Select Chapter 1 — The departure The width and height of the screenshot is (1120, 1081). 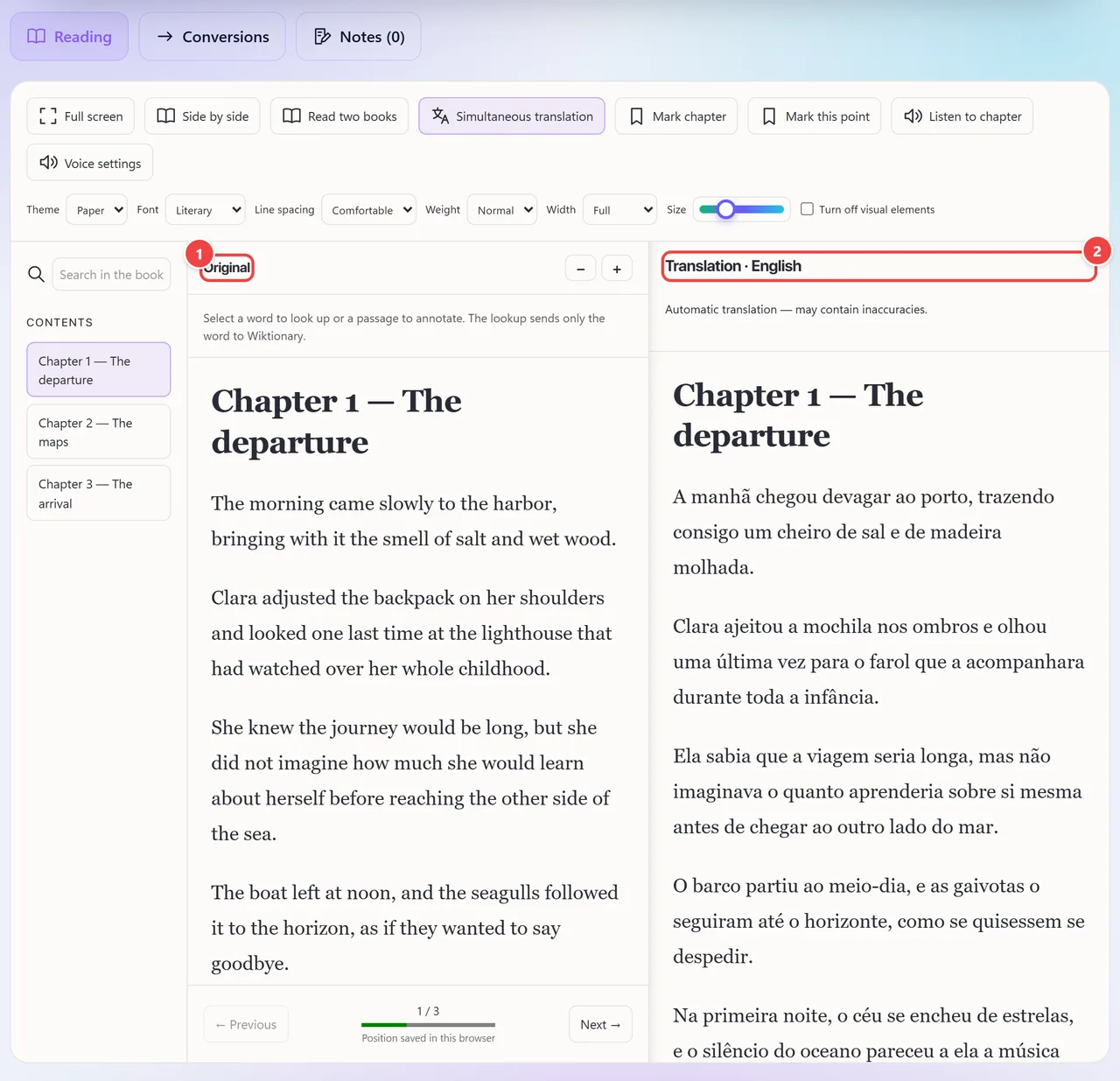99,369
